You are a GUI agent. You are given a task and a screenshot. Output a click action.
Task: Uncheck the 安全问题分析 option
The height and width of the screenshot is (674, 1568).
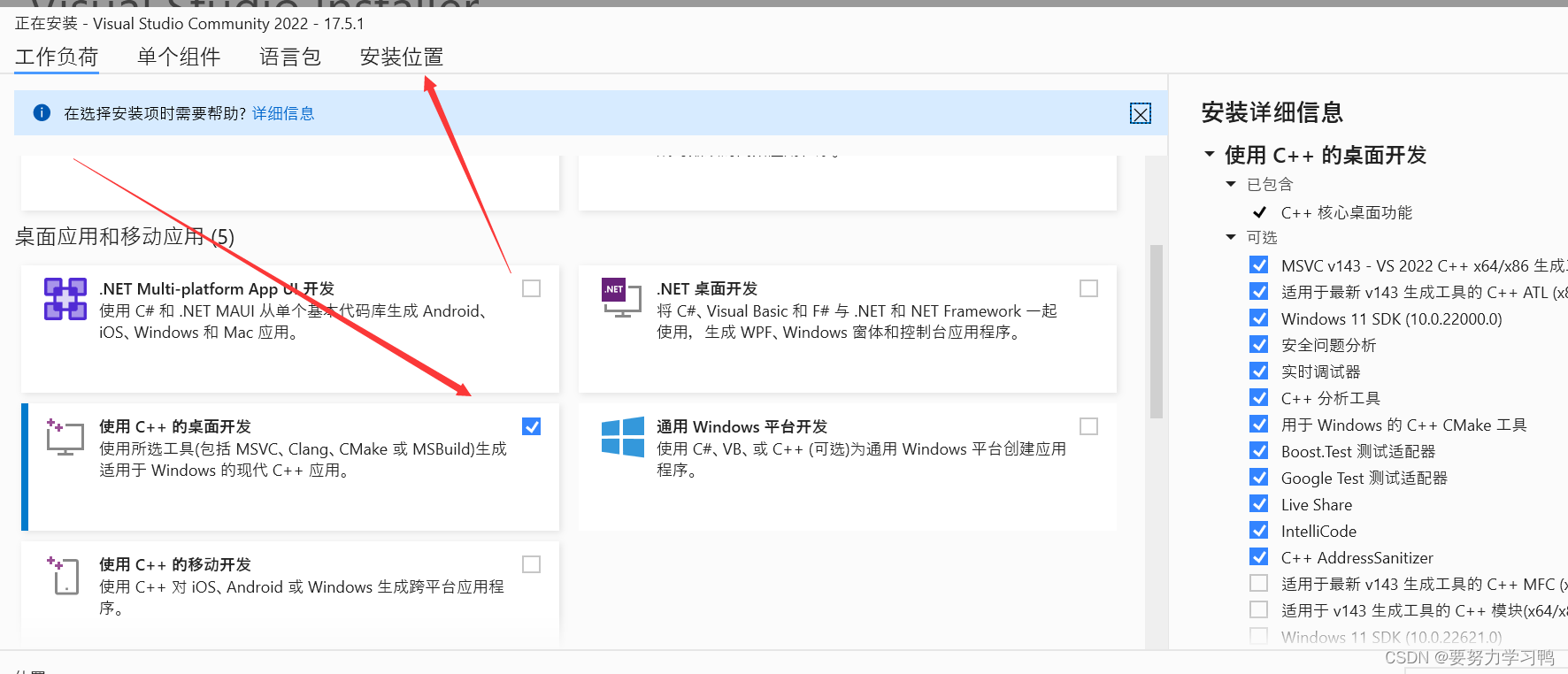point(1258,344)
